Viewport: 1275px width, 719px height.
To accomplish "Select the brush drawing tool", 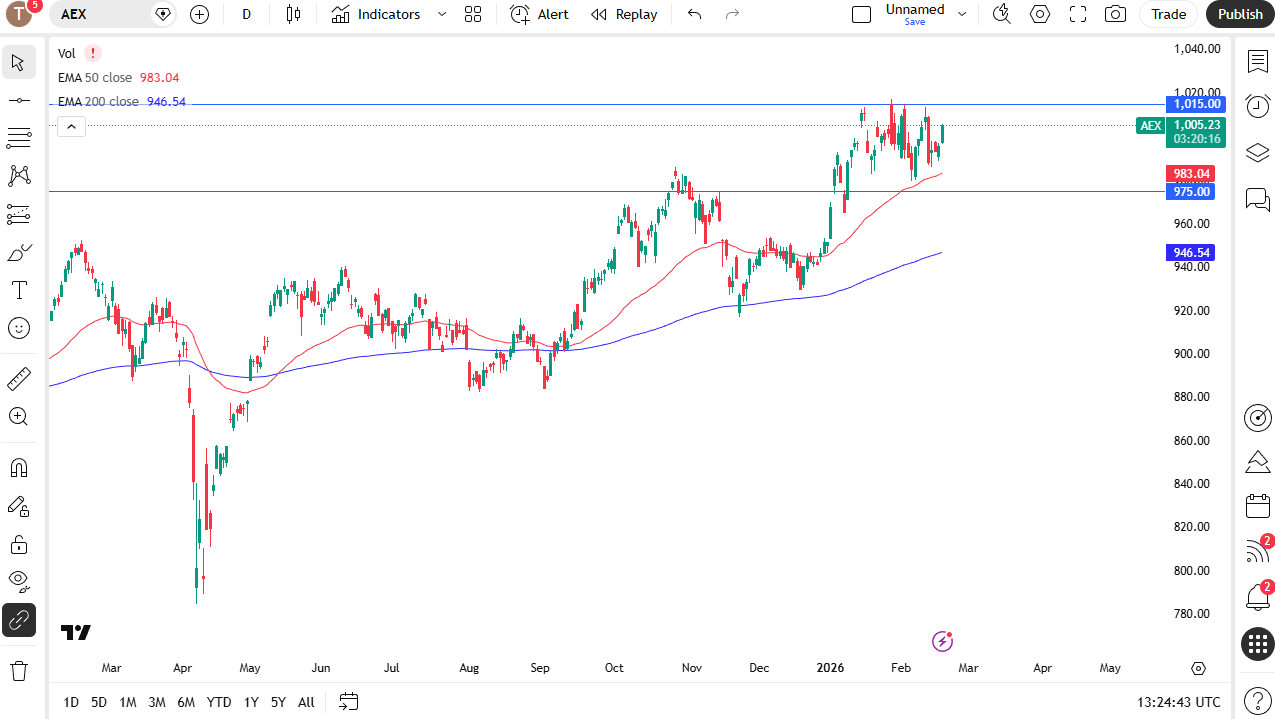I will coord(18,252).
